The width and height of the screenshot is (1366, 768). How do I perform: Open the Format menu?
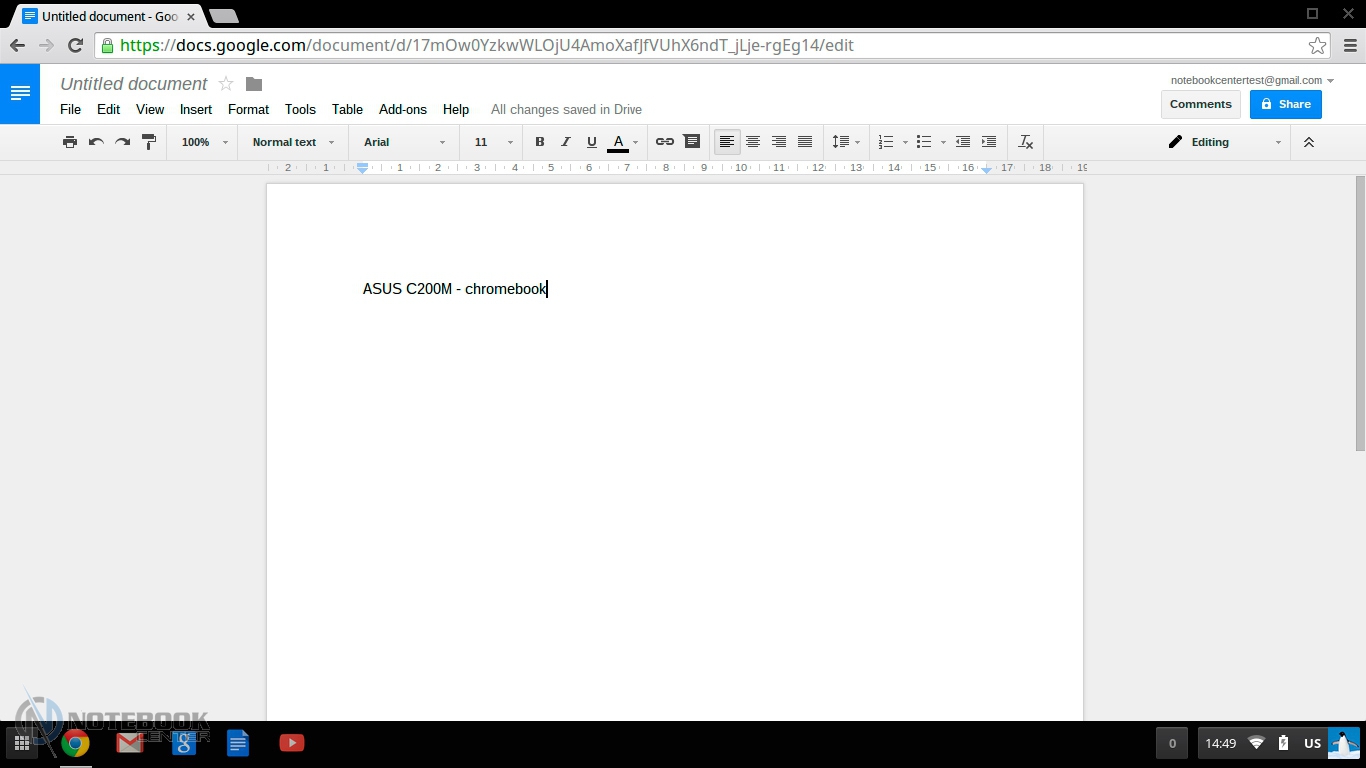coord(248,110)
